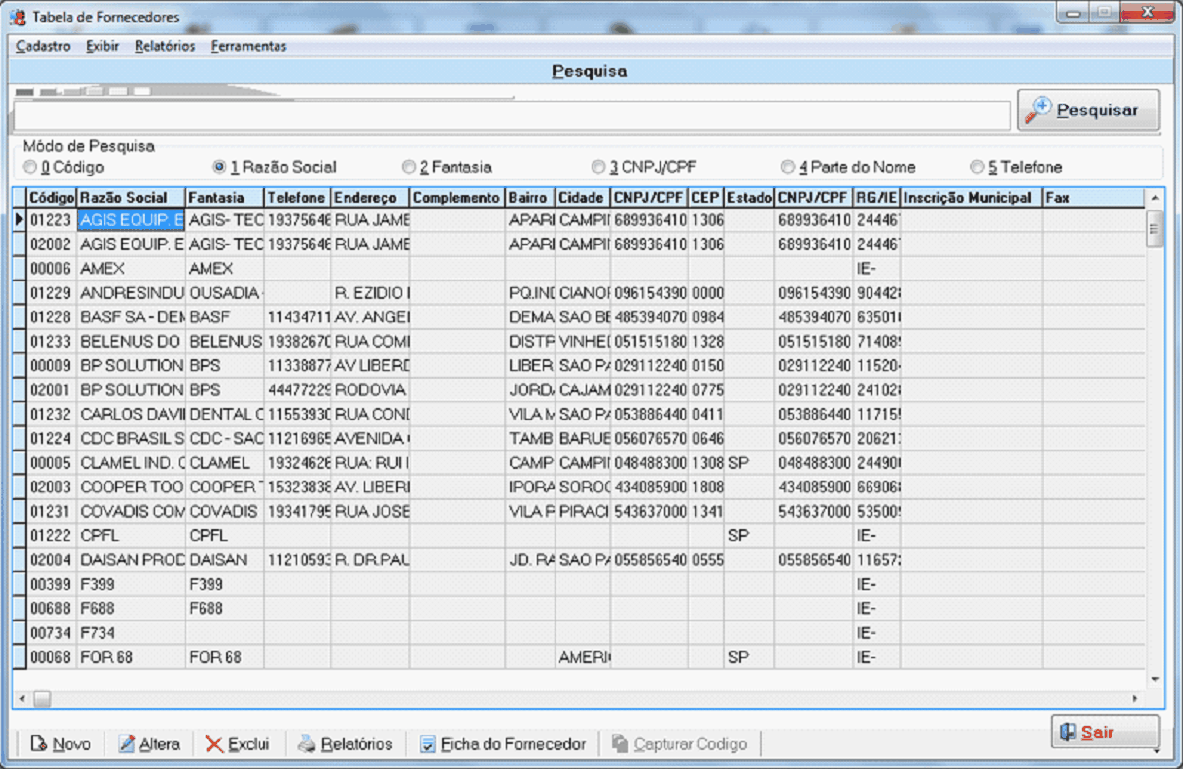Image resolution: width=1184 pixels, height=770 pixels.
Task: Click the Exclui red X icon
Action: point(215,744)
